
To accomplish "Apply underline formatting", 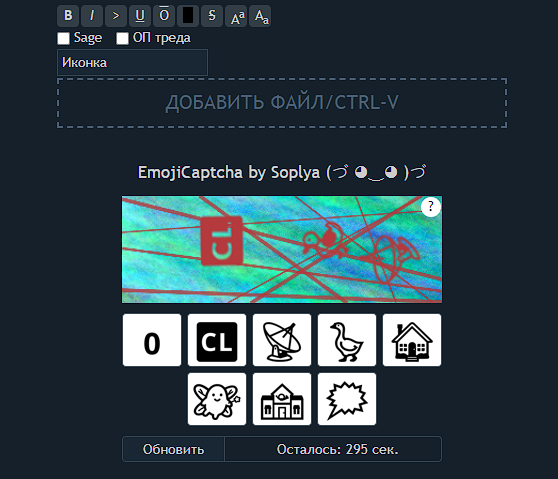I will pos(140,16).
